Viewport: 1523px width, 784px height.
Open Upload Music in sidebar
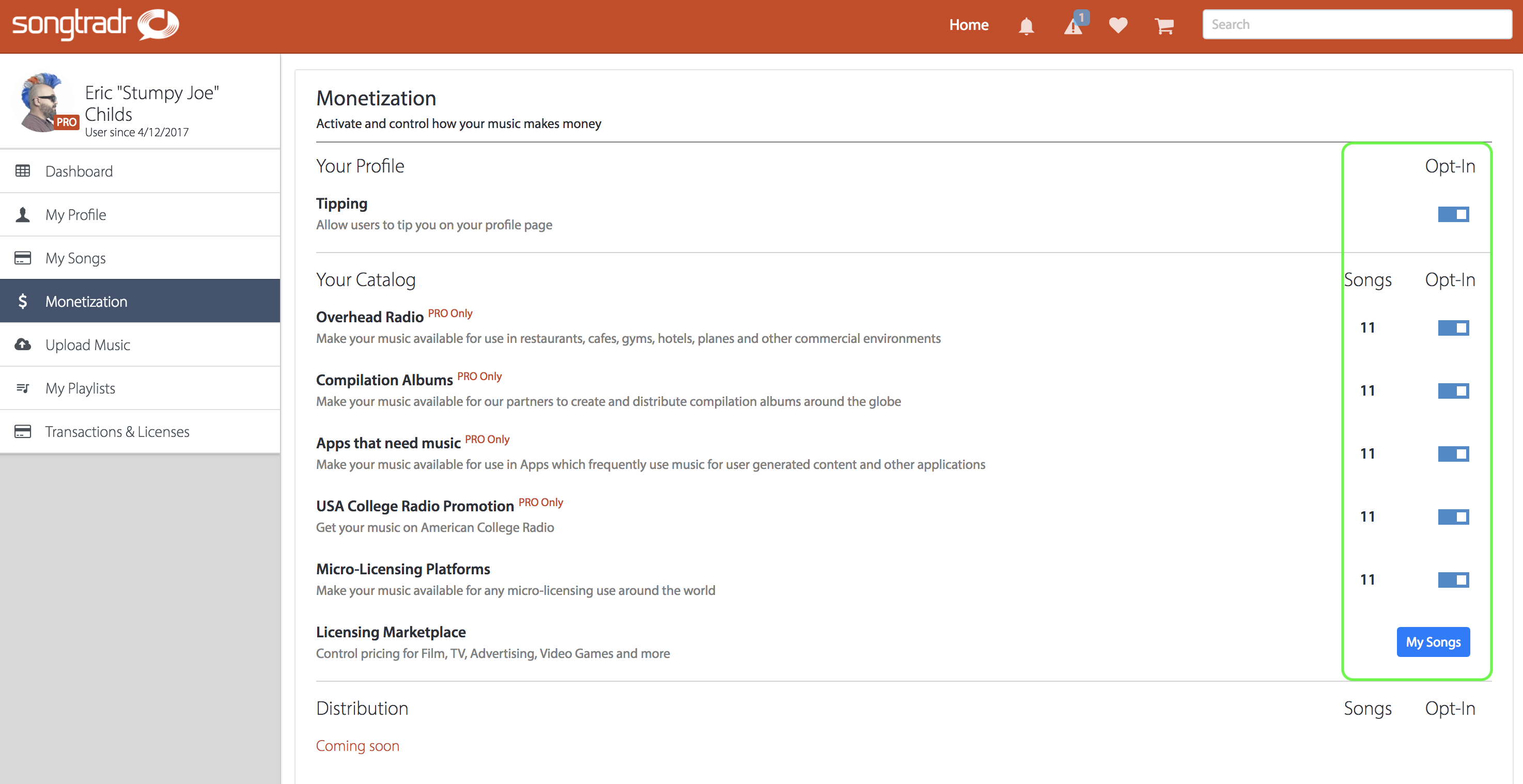click(140, 344)
